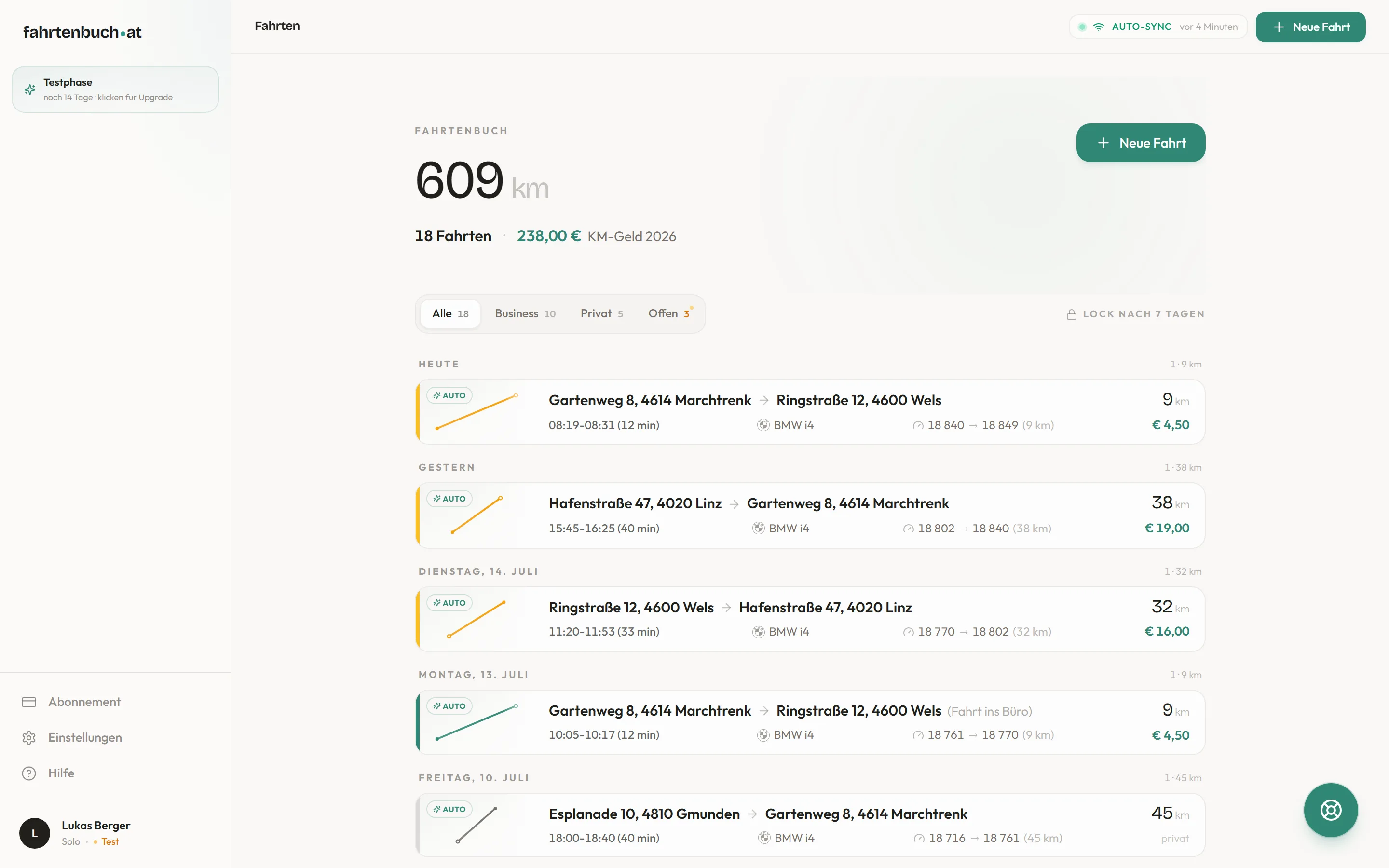1389x868 pixels.
Task: Open the trip labeled Fahrt ins Büro
Action: point(809,722)
